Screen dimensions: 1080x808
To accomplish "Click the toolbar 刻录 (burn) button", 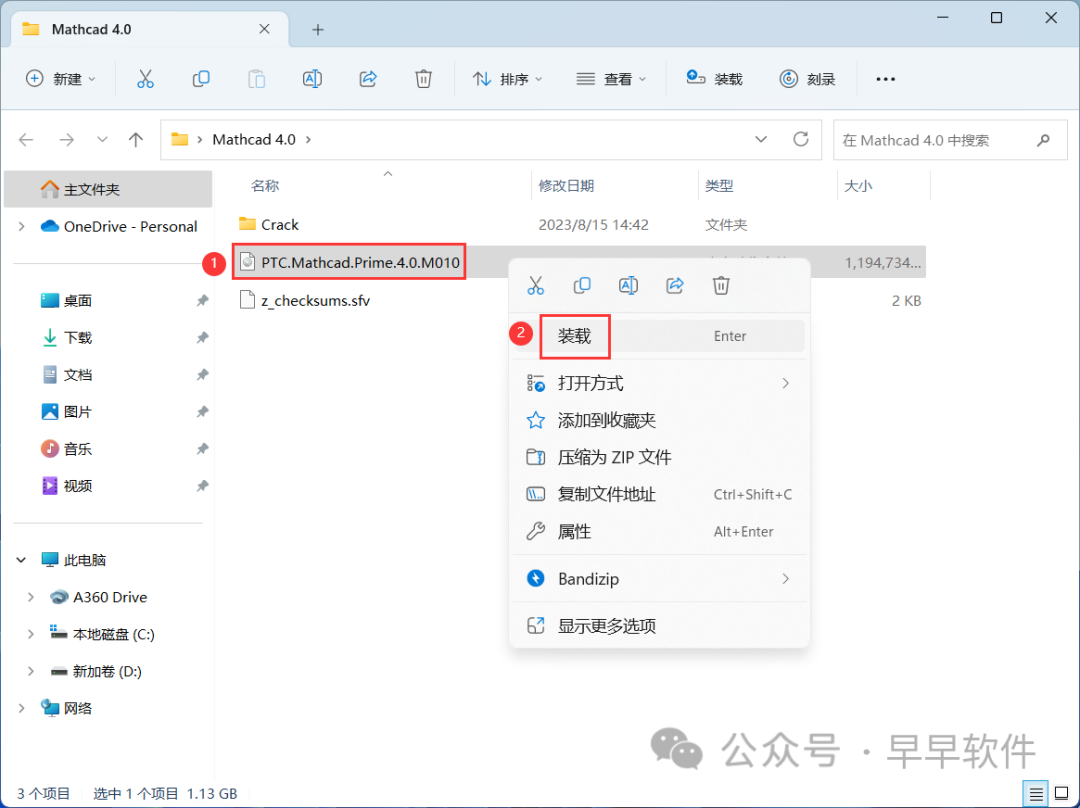I will click(x=807, y=79).
